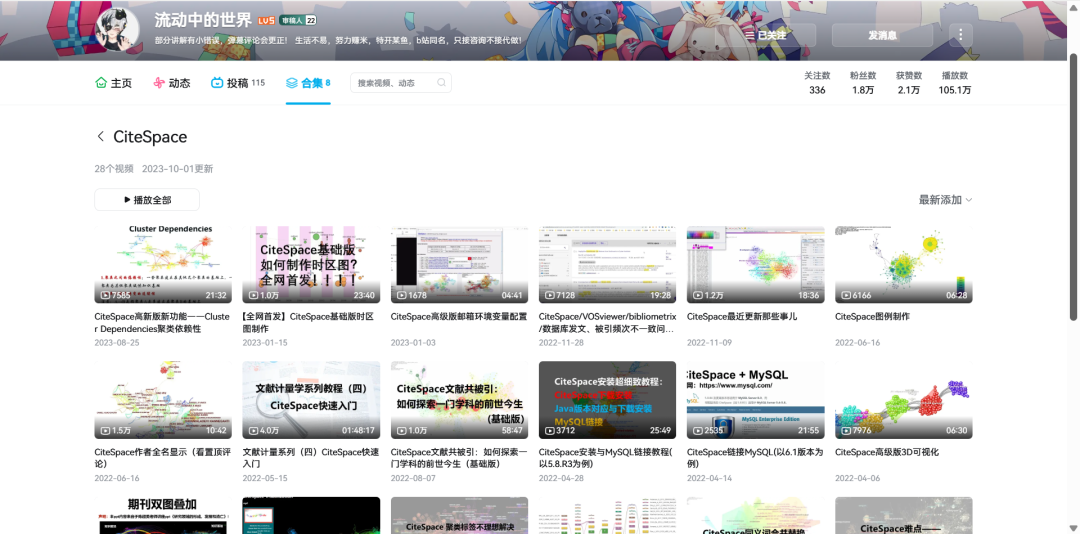Open the 10:42 作者全名显示 thumbnail
Image resolution: width=1080 pixels, height=534 pixels.
click(163, 400)
